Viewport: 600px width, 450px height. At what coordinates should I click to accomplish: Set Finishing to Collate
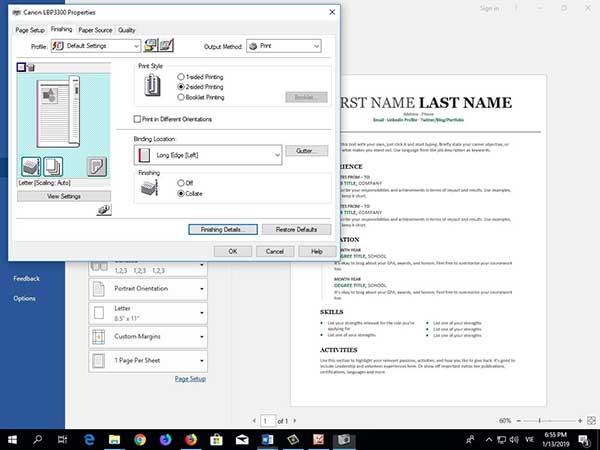190,194
